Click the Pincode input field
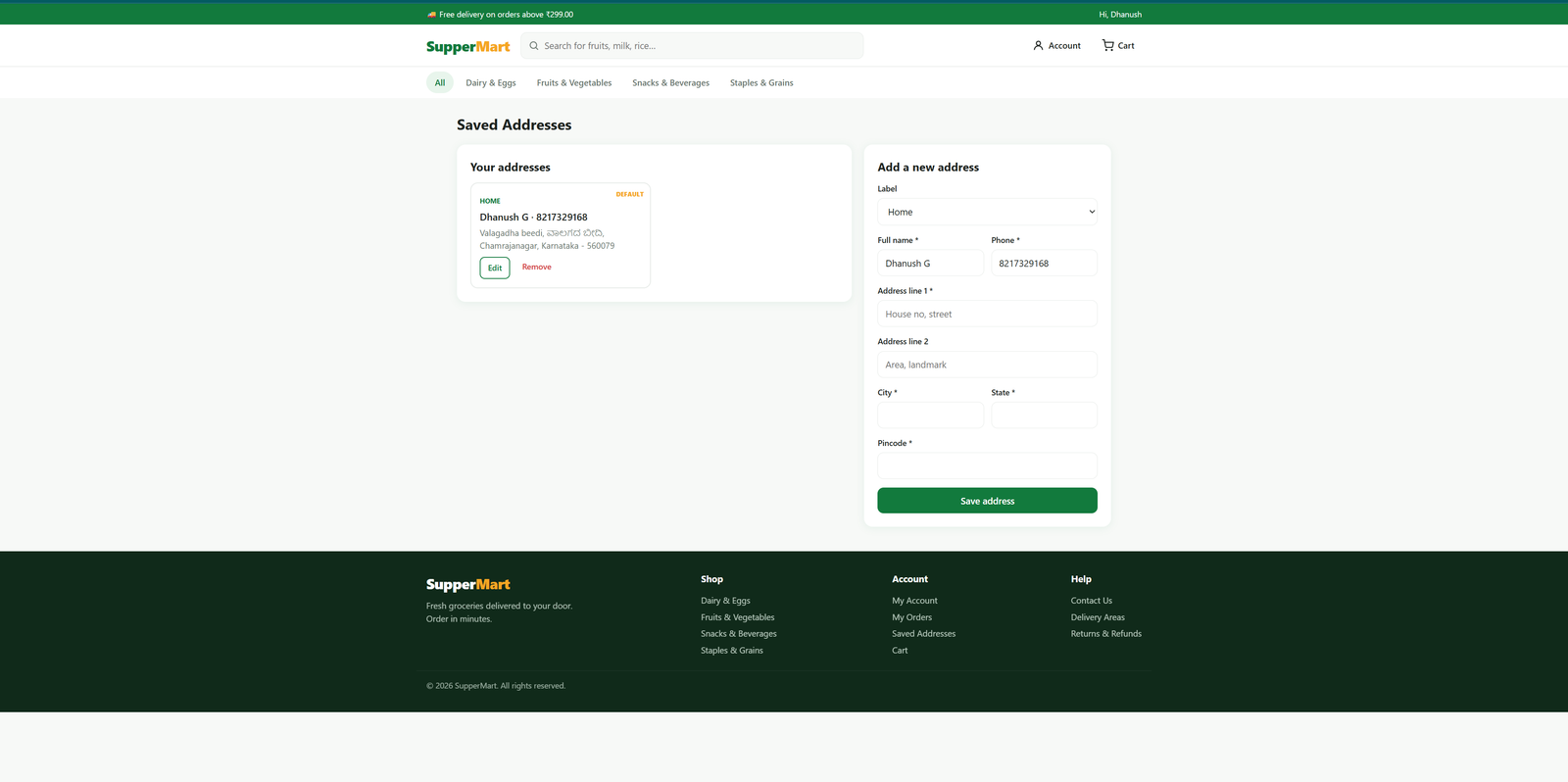 (987, 465)
